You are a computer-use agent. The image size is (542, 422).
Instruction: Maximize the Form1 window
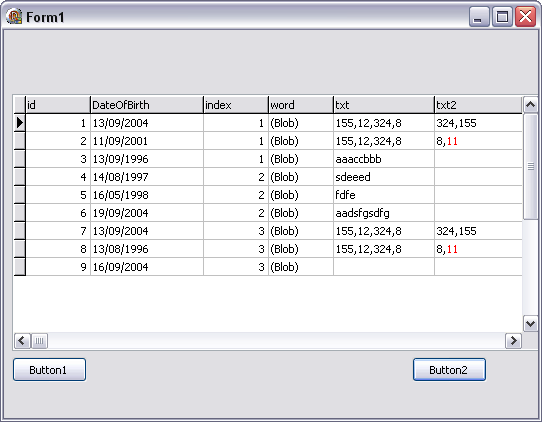pyautogui.click(x=502, y=17)
